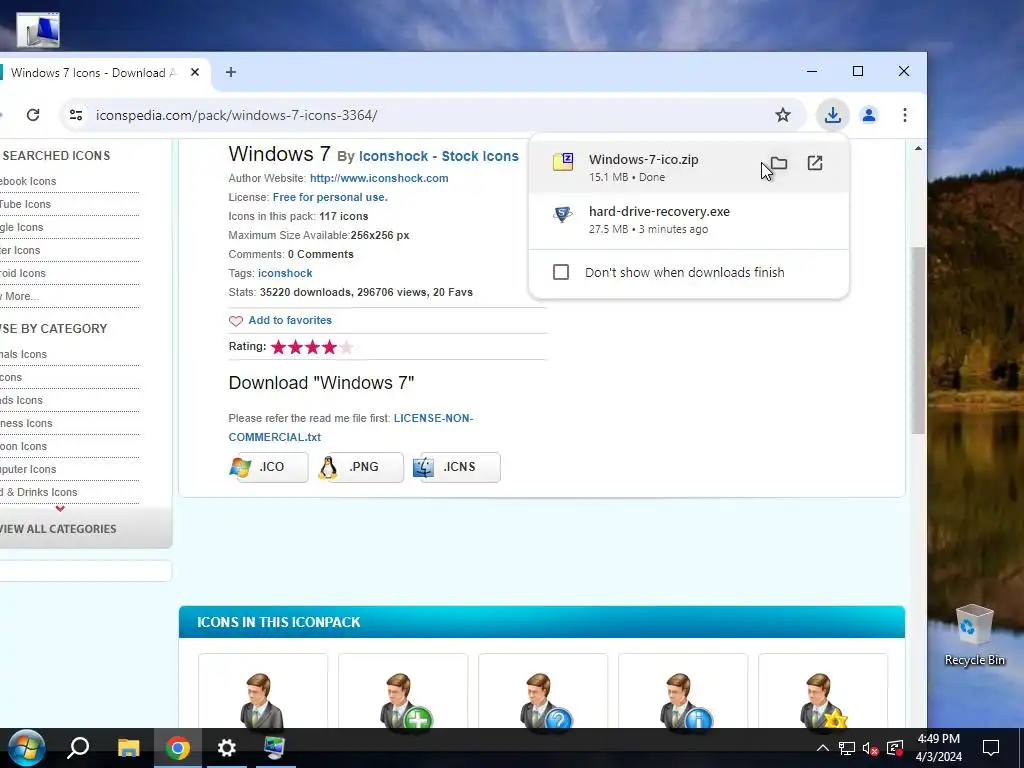Rate the pack with the fifth star

pos(346,347)
